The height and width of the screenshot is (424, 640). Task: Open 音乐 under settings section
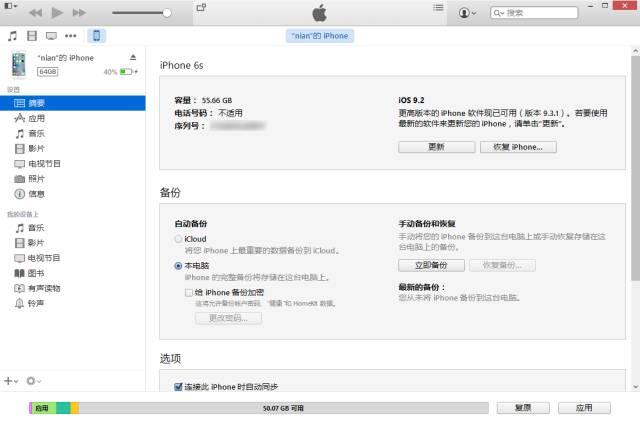pyautogui.click(x=73, y=133)
